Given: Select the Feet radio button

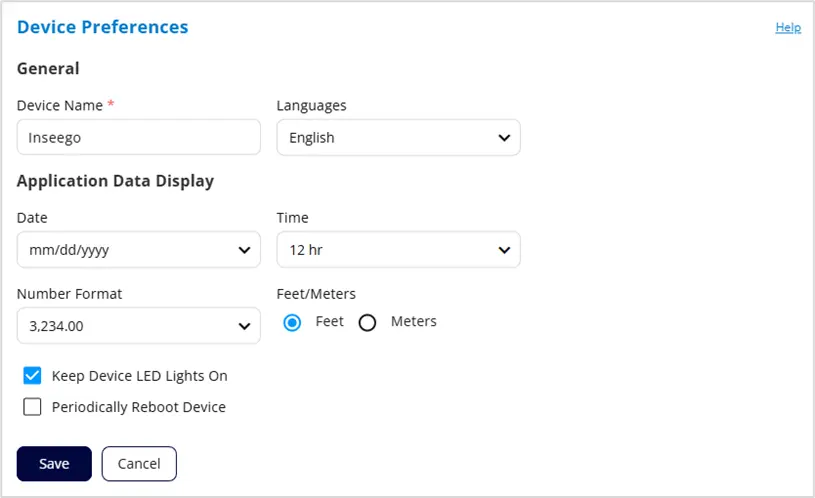Looking at the screenshot, I should 292,322.
